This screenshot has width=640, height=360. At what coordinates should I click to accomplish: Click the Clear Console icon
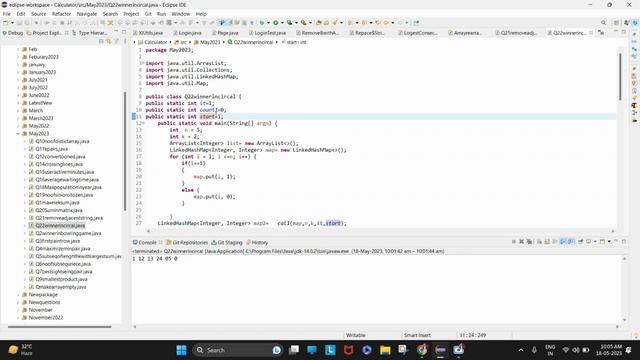(x=540, y=242)
